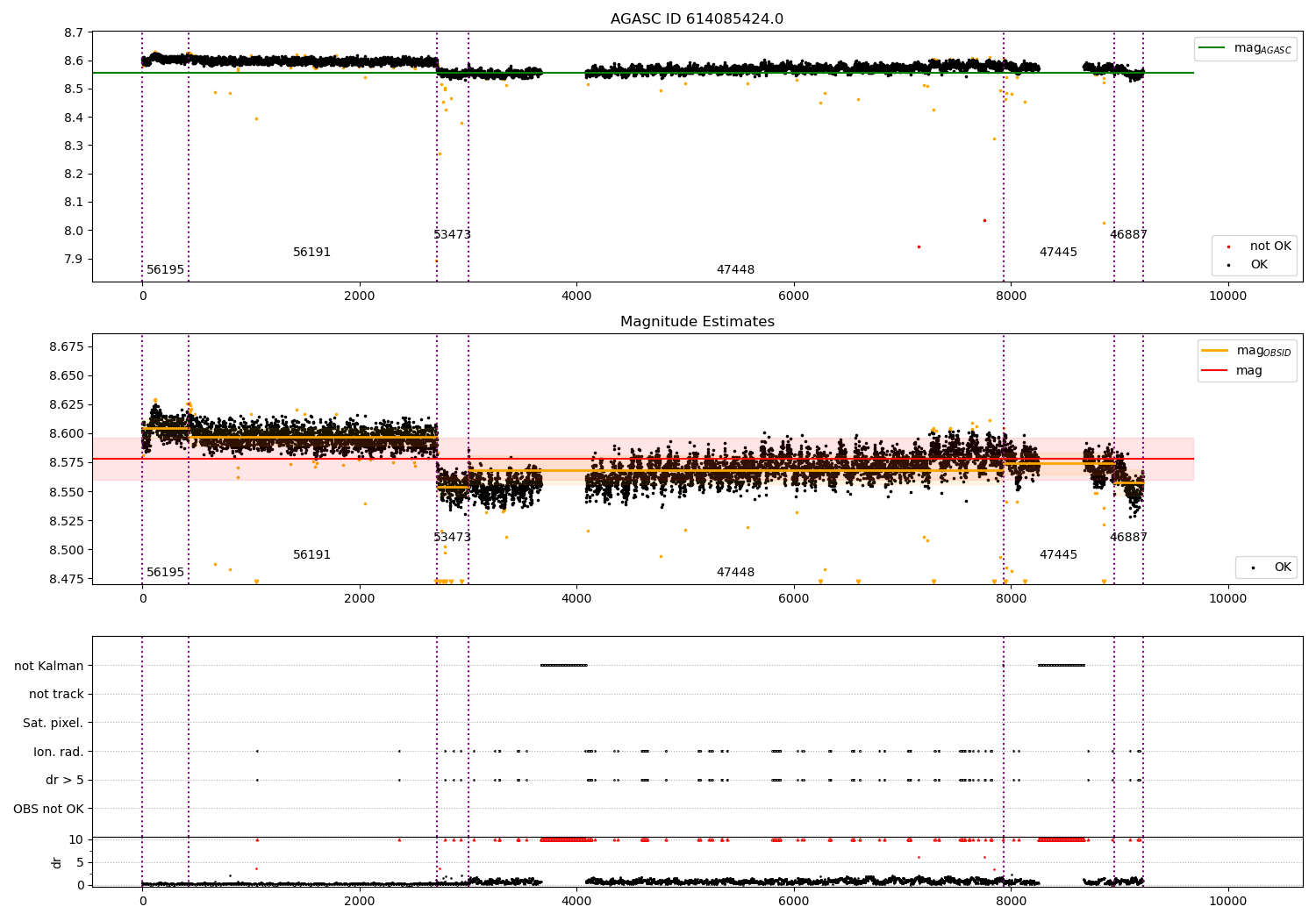The image size is (1316, 921).
Task: Click the not Kalman bar near time 8500
Action: [x=1062, y=666]
